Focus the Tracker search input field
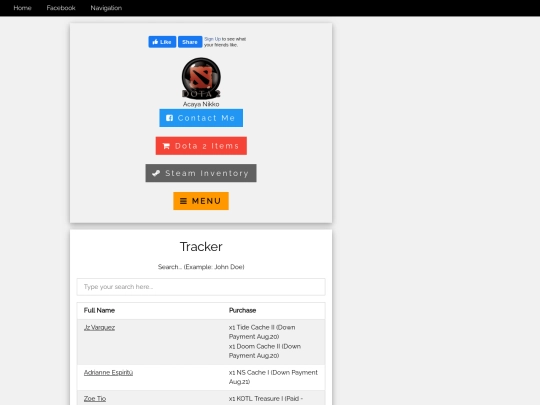 pos(201,287)
